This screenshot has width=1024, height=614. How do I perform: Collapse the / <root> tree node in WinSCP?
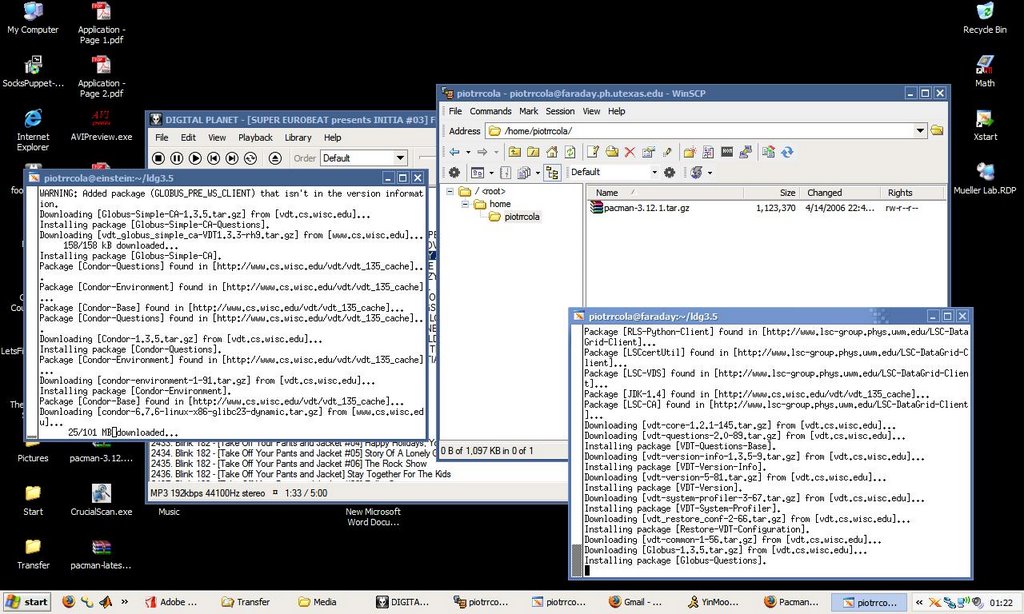tap(450, 191)
